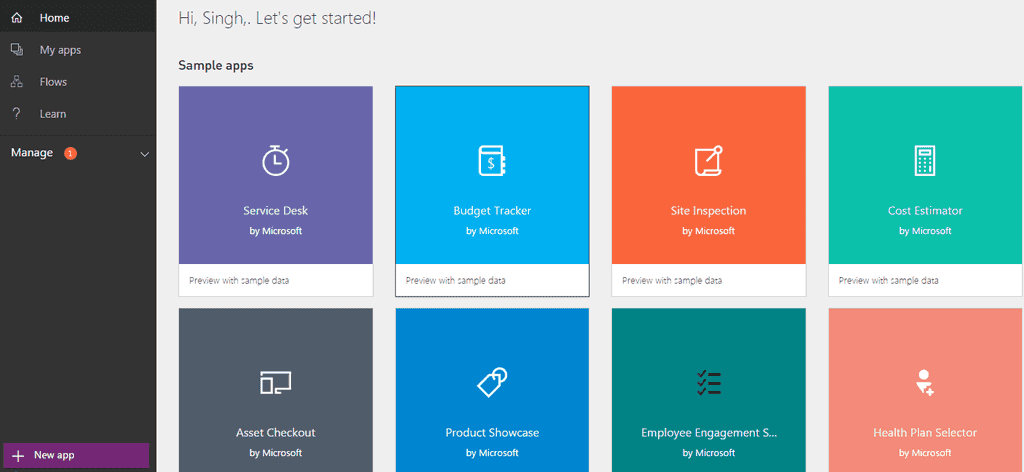Click the checklist icon on Employee Engagement

point(708,382)
